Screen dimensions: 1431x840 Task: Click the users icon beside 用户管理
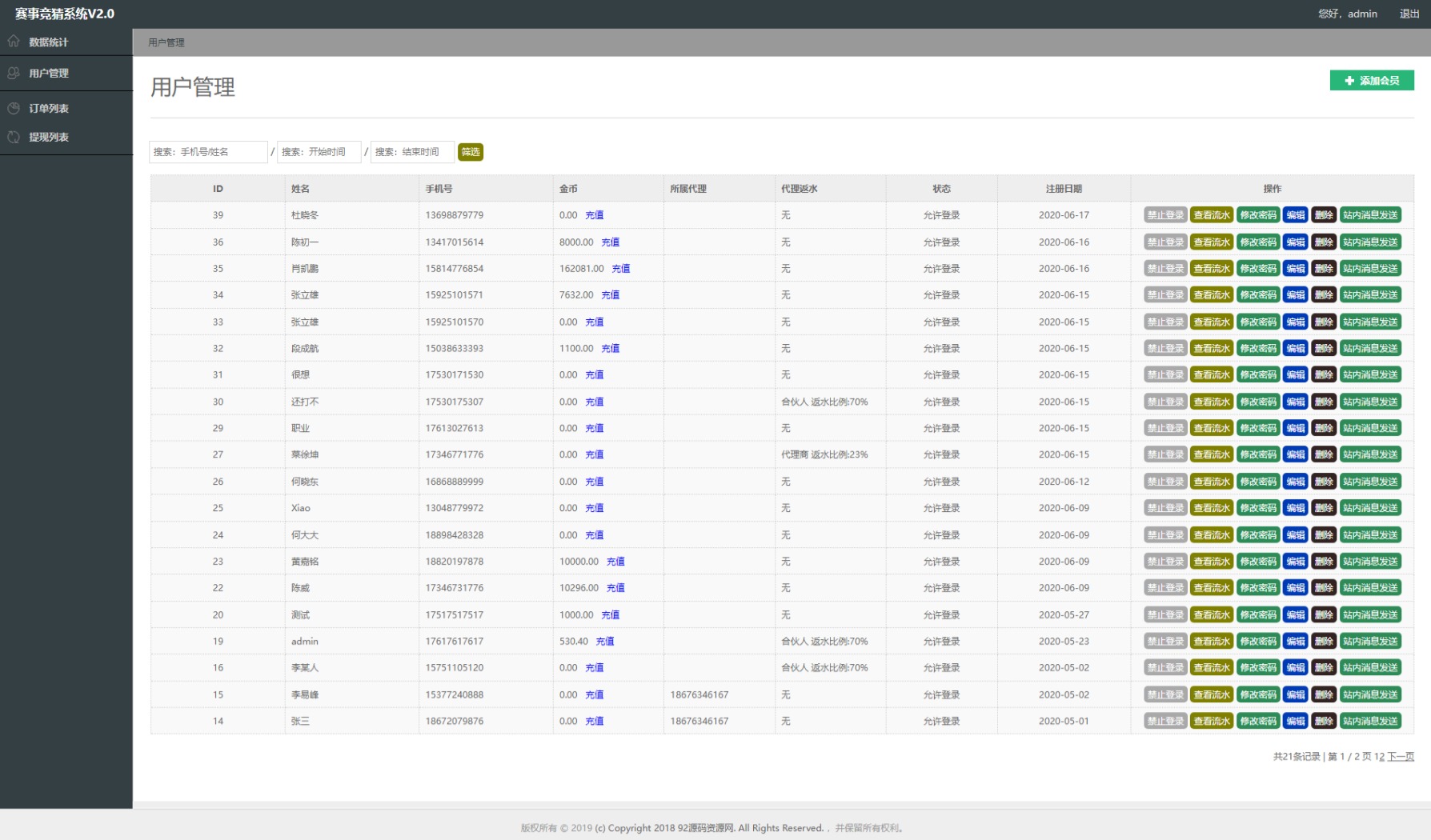pyautogui.click(x=14, y=73)
